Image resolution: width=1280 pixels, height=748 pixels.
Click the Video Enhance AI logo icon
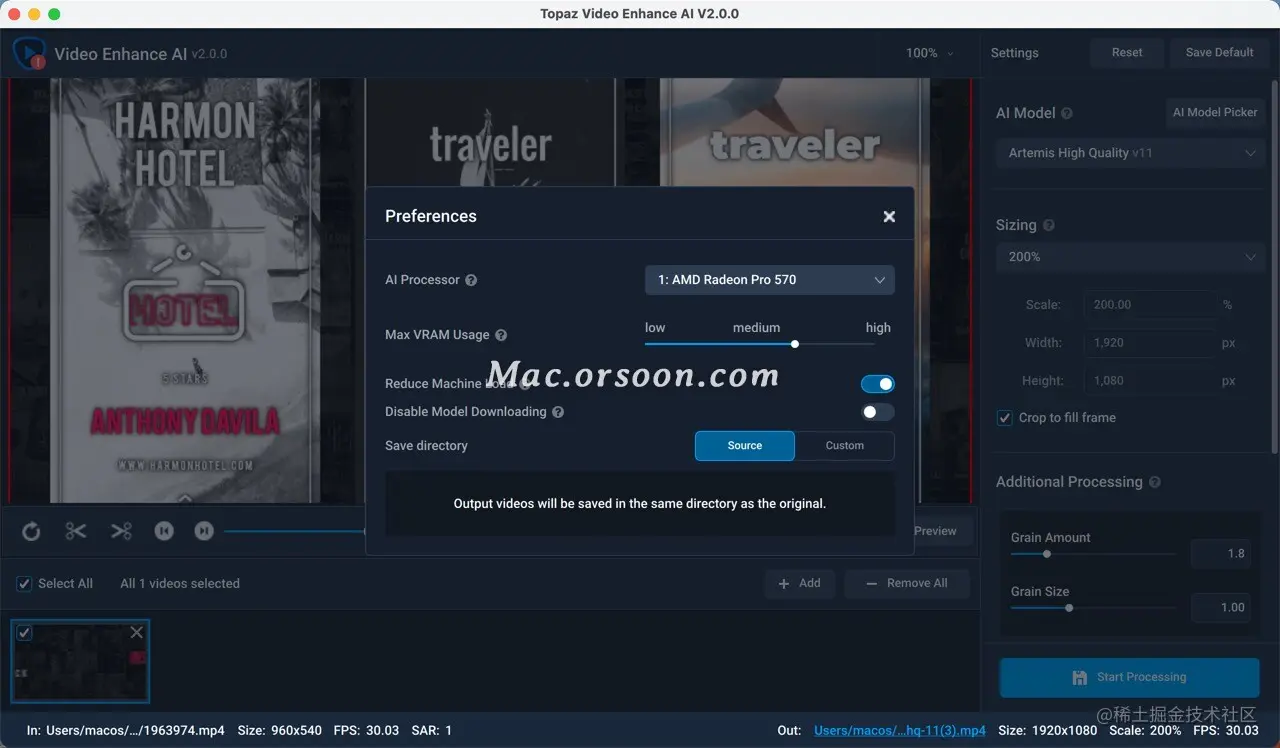point(29,52)
